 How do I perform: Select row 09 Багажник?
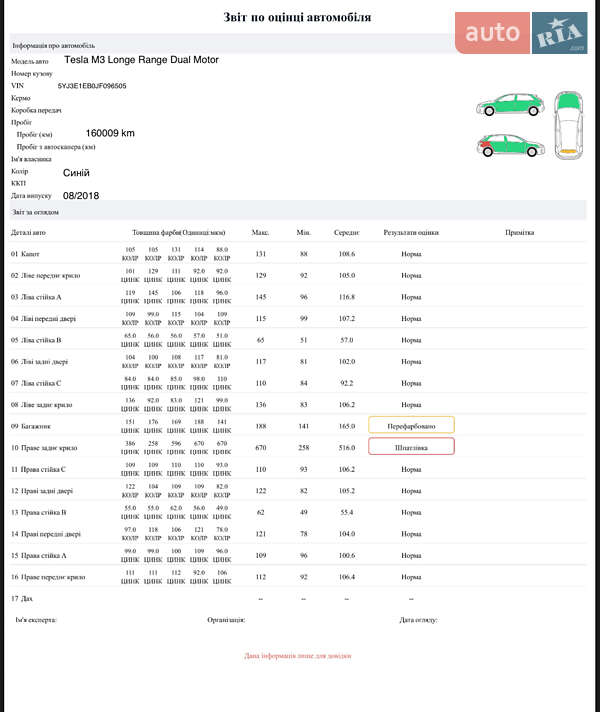coord(298,426)
